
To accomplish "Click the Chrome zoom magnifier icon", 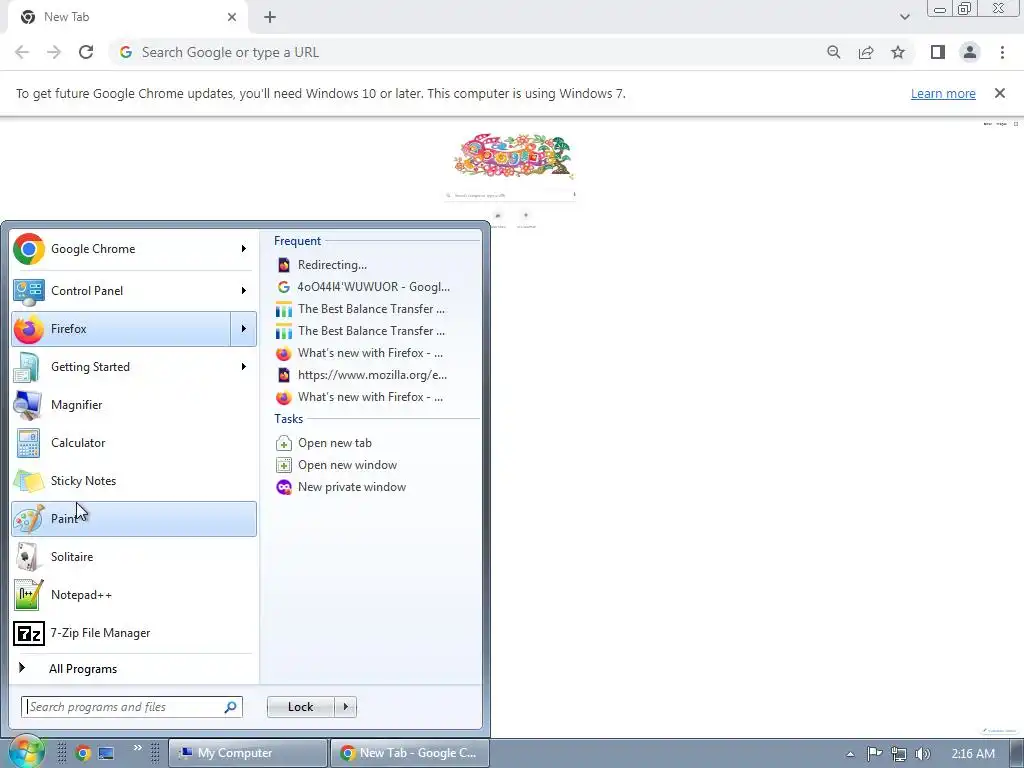I will click(x=833, y=52).
